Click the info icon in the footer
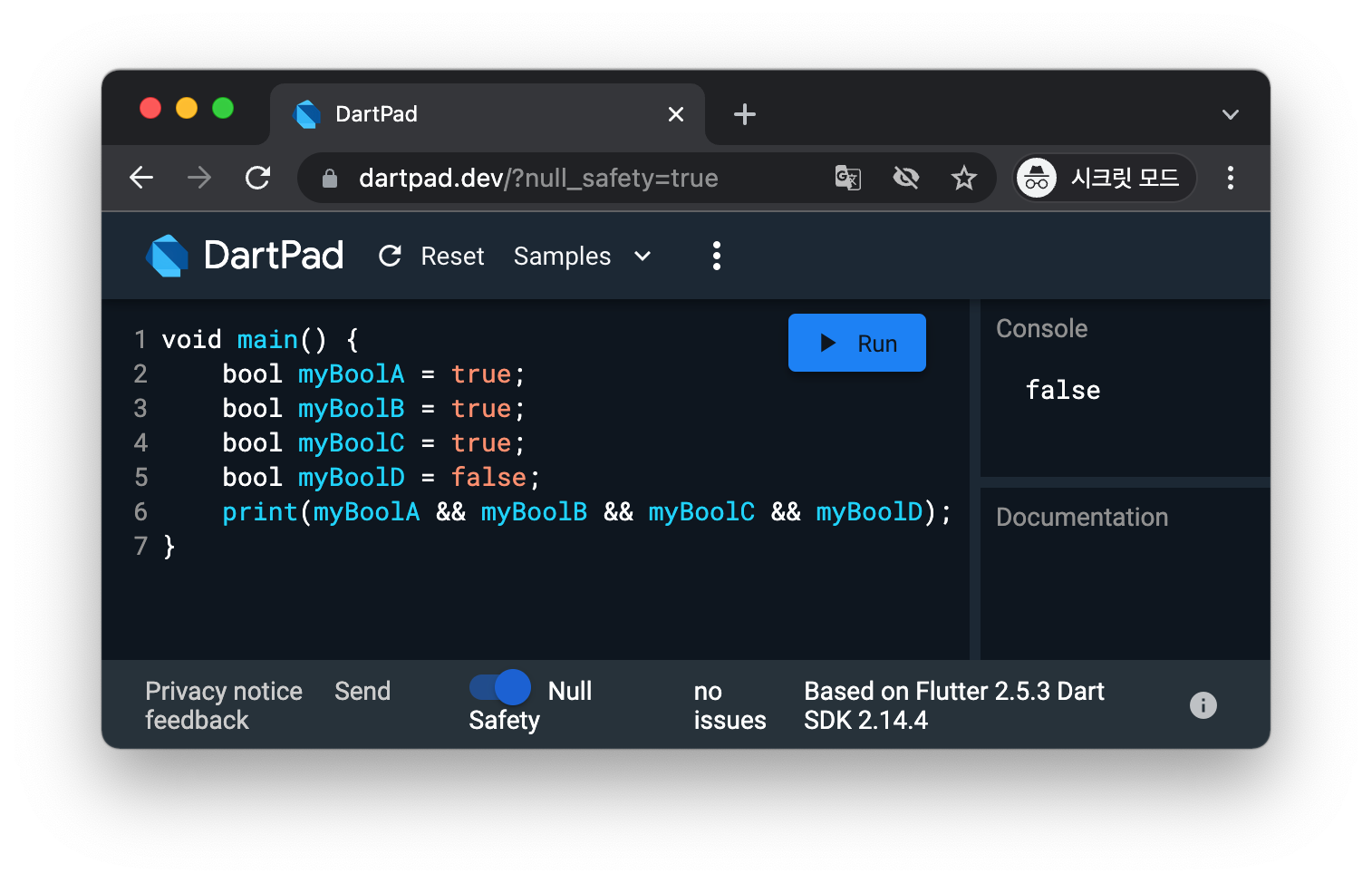Viewport: 1372px width, 883px height. point(1203,705)
